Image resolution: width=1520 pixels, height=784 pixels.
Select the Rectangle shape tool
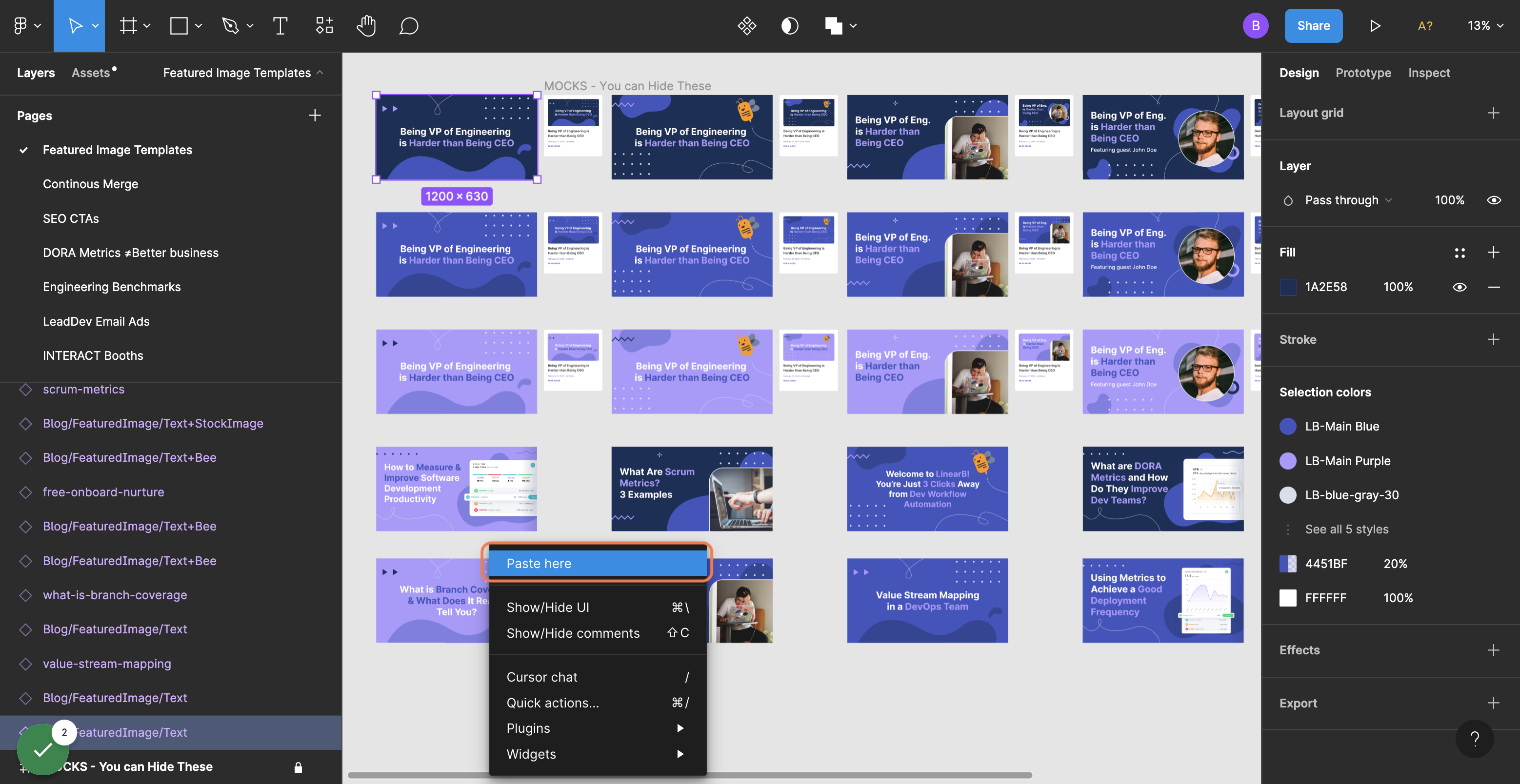179,25
